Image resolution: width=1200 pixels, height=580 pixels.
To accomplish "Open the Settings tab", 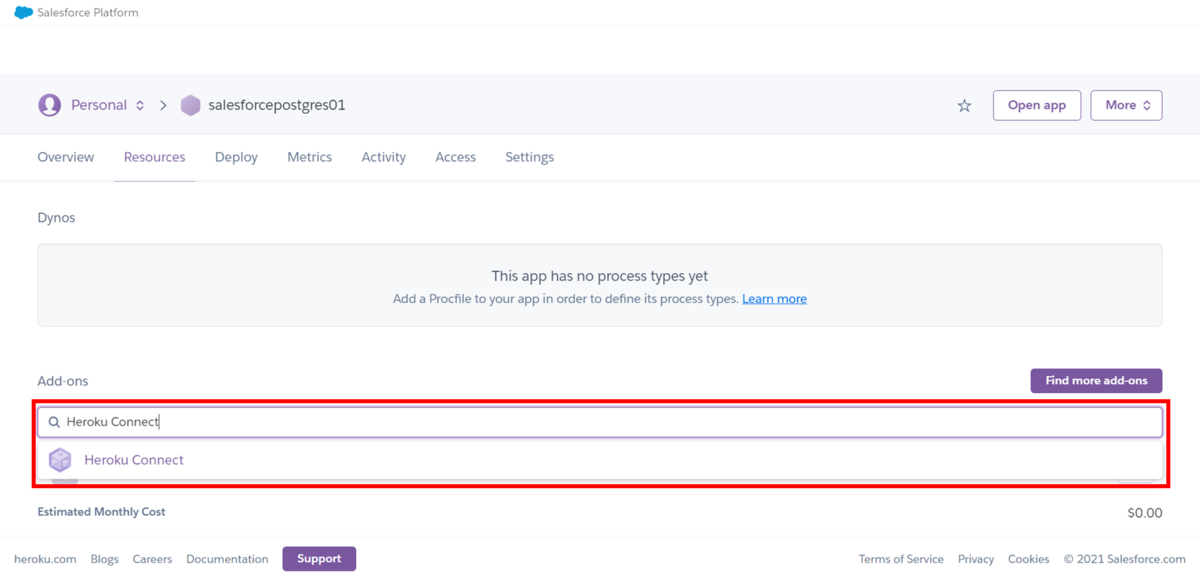I will pyautogui.click(x=529, y=157).
